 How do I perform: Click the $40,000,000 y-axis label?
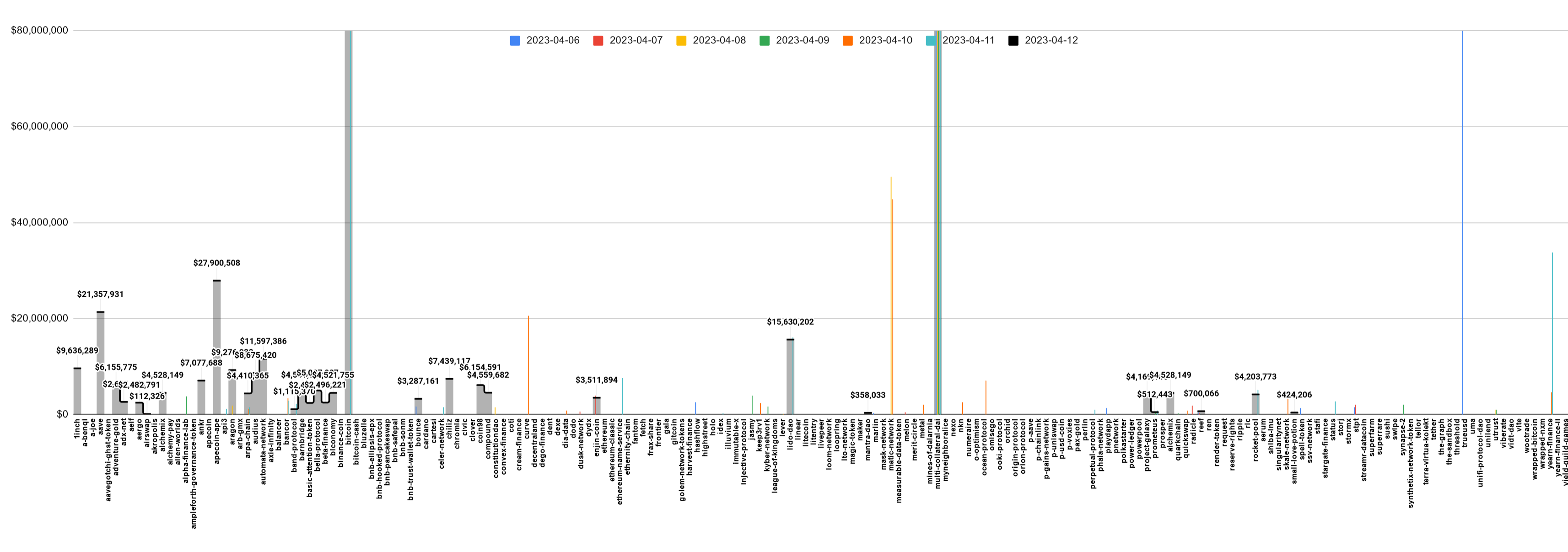click(x=39, y=223)
